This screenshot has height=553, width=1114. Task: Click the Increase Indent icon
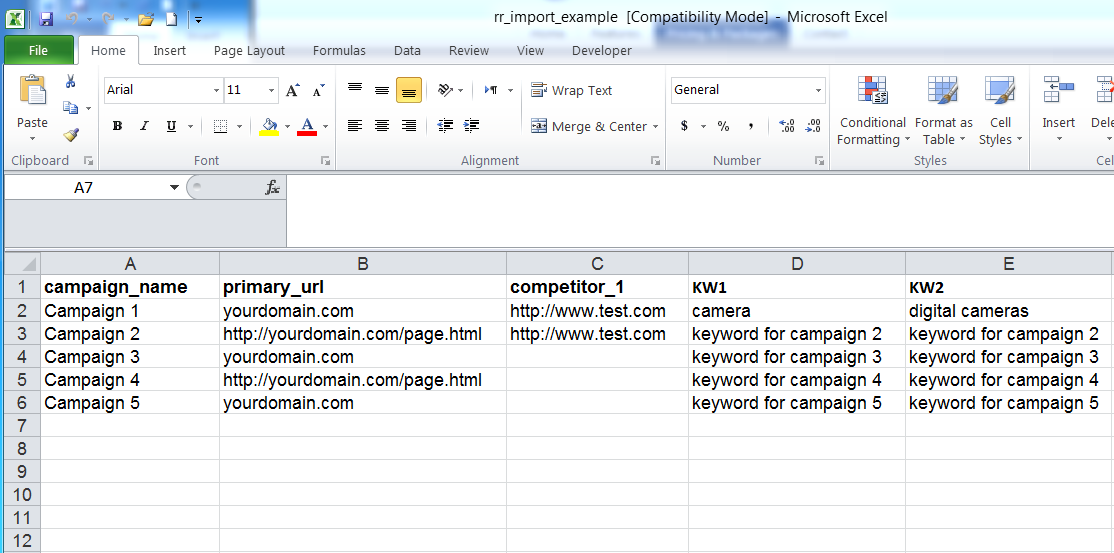[x=471, y=126]
